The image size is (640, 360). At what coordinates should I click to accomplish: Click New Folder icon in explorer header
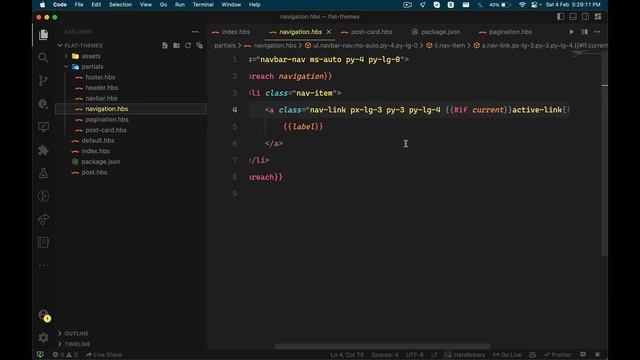point(176,45)
